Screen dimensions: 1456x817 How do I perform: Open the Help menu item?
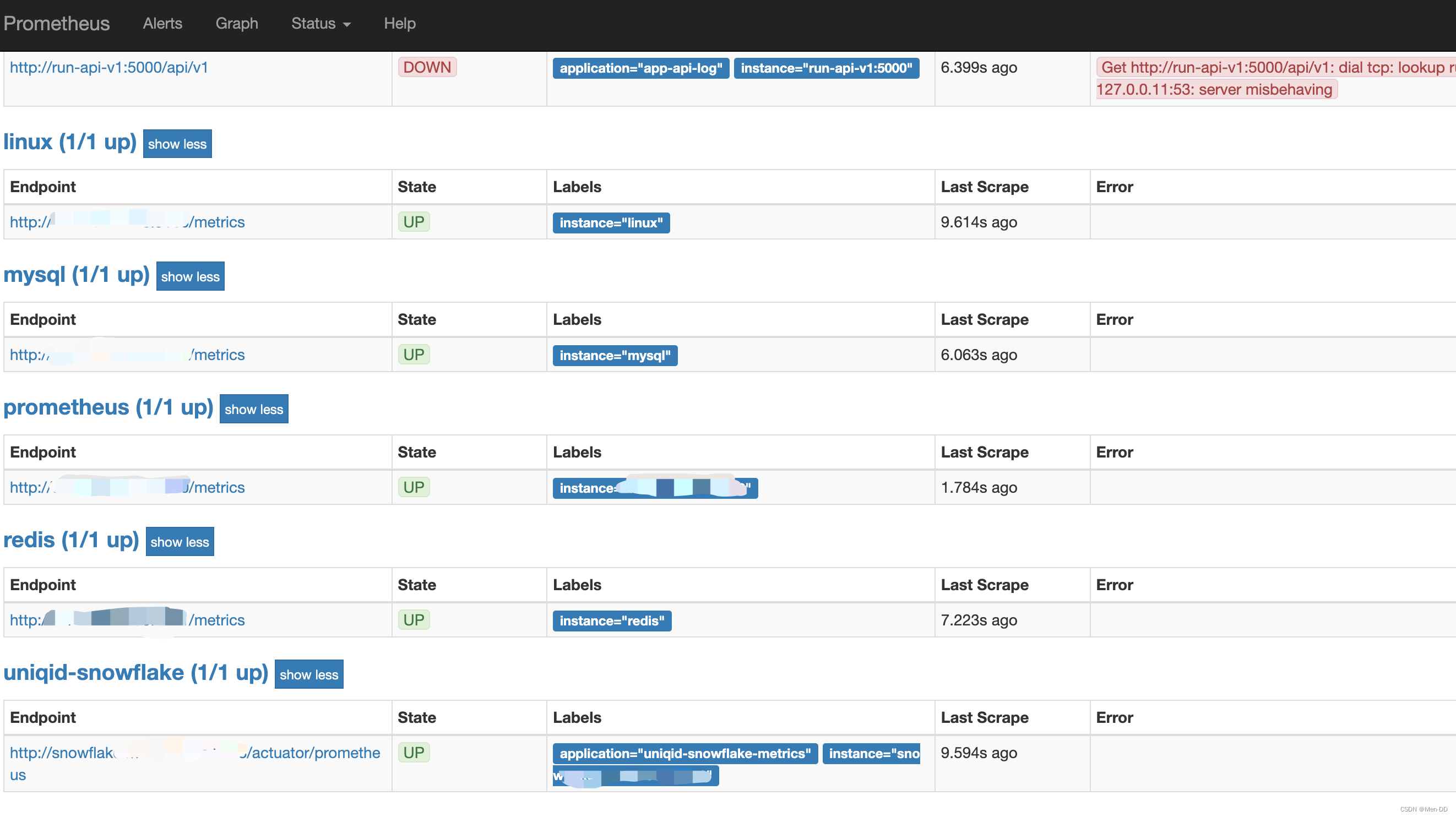click(x=399, y=23)
